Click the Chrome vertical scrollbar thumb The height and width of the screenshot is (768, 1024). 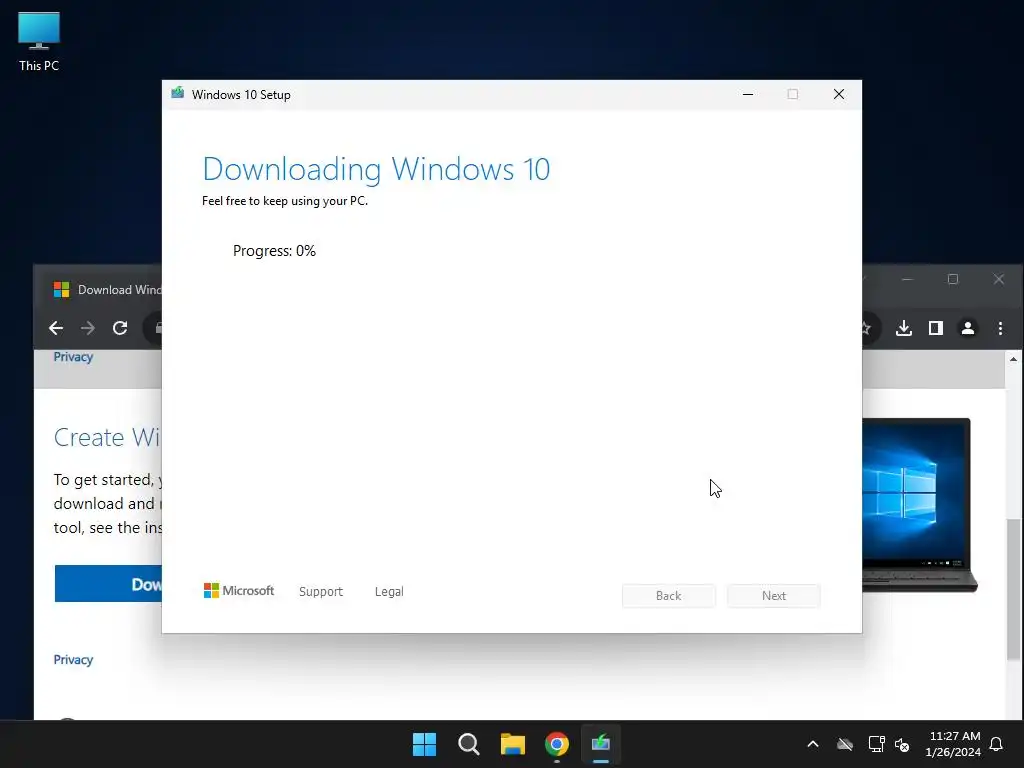click(1014, 589)
